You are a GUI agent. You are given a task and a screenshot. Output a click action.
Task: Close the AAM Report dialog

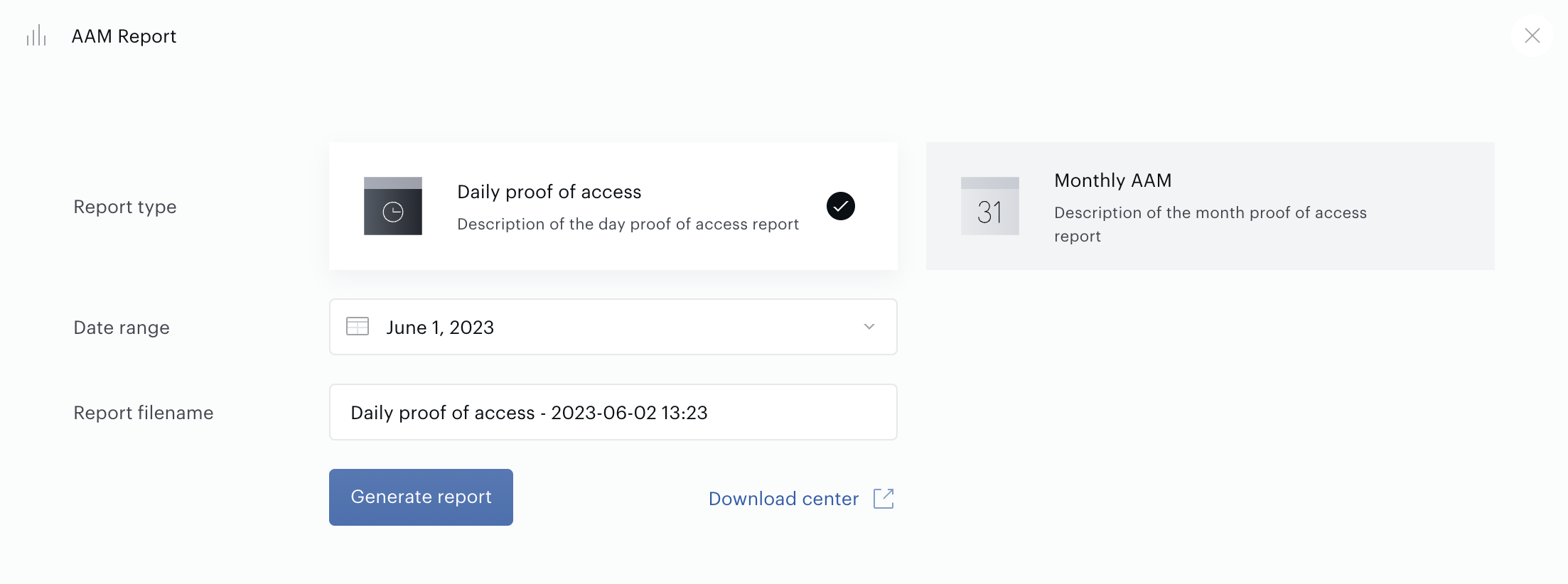(1532, 36)
